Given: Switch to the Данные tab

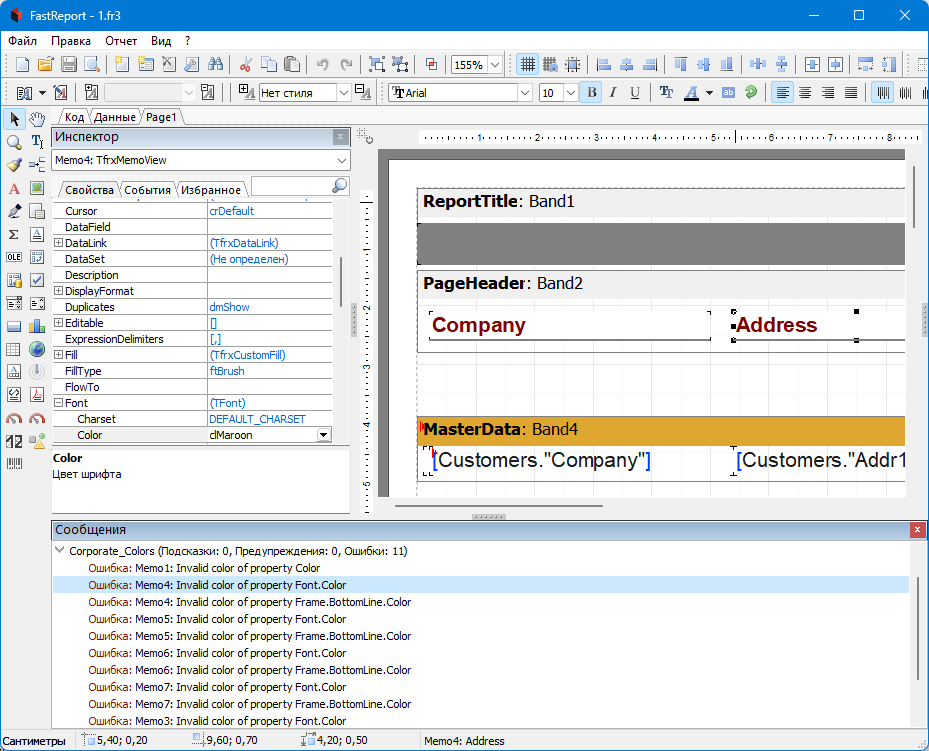Looking at the screenshot, I should pos(115,117).
